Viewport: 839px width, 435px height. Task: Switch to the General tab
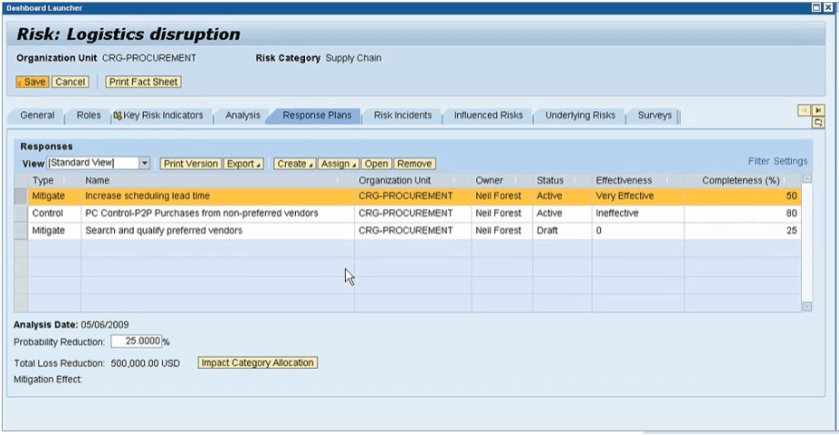(37, 116)
